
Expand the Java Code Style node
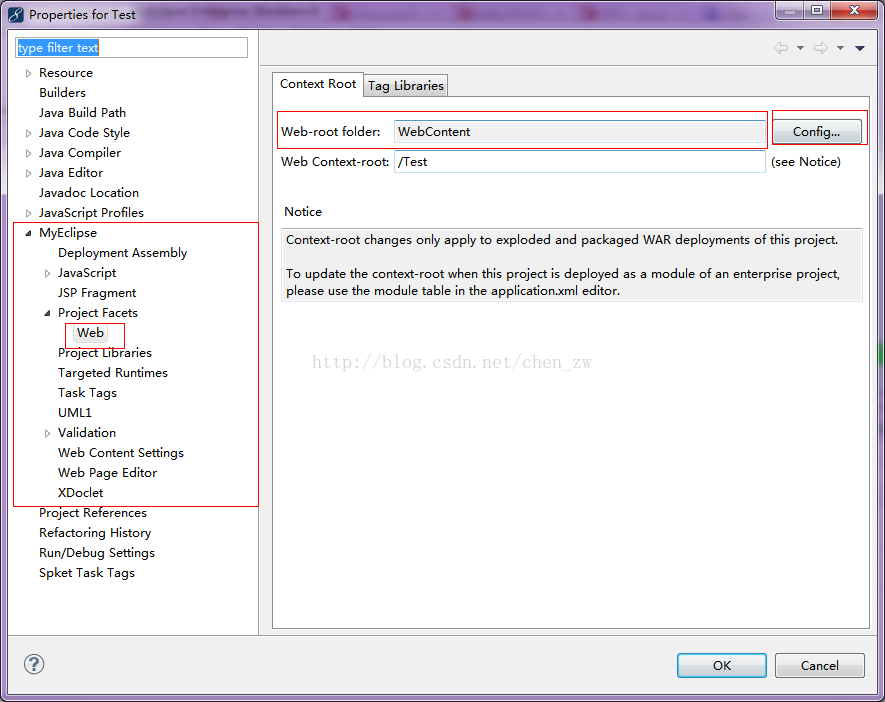[28, 133]
